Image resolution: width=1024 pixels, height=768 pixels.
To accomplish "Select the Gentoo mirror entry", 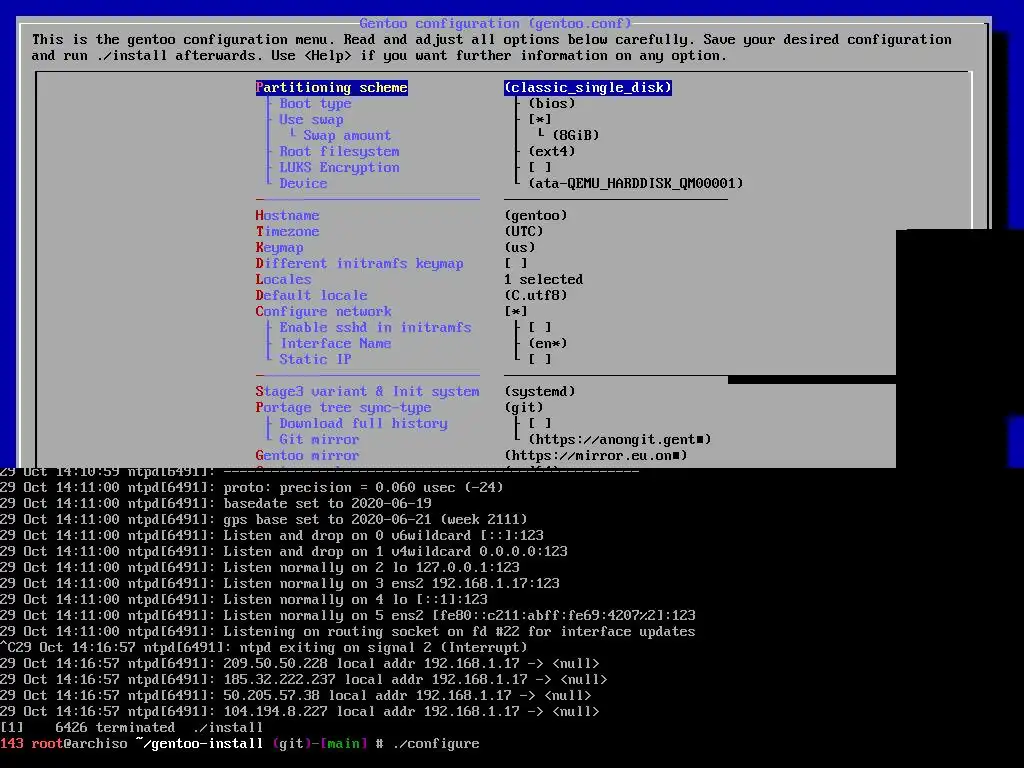I will tap(308, 455).
